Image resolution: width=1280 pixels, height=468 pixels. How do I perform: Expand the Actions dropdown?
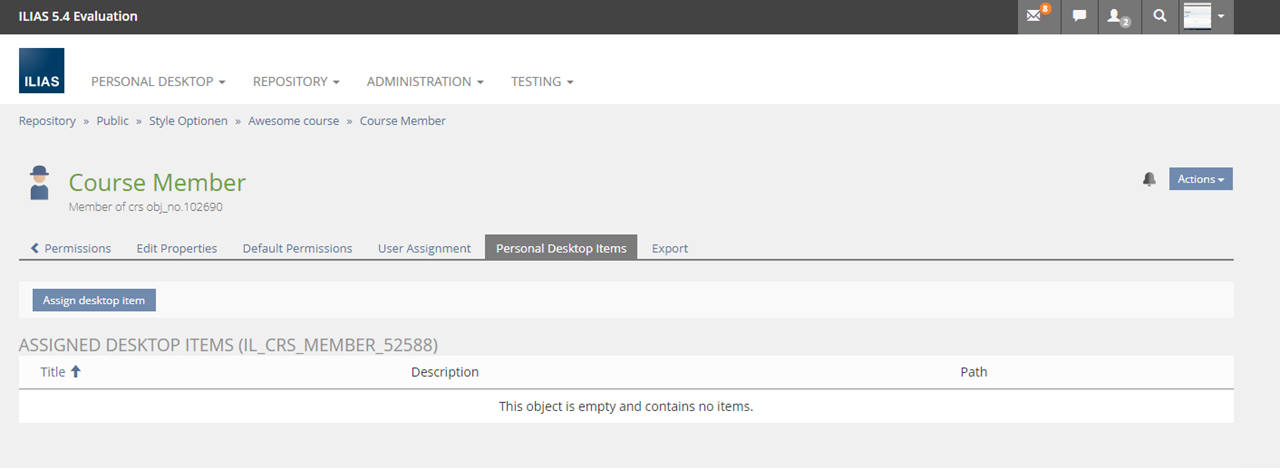[1200, 179]
